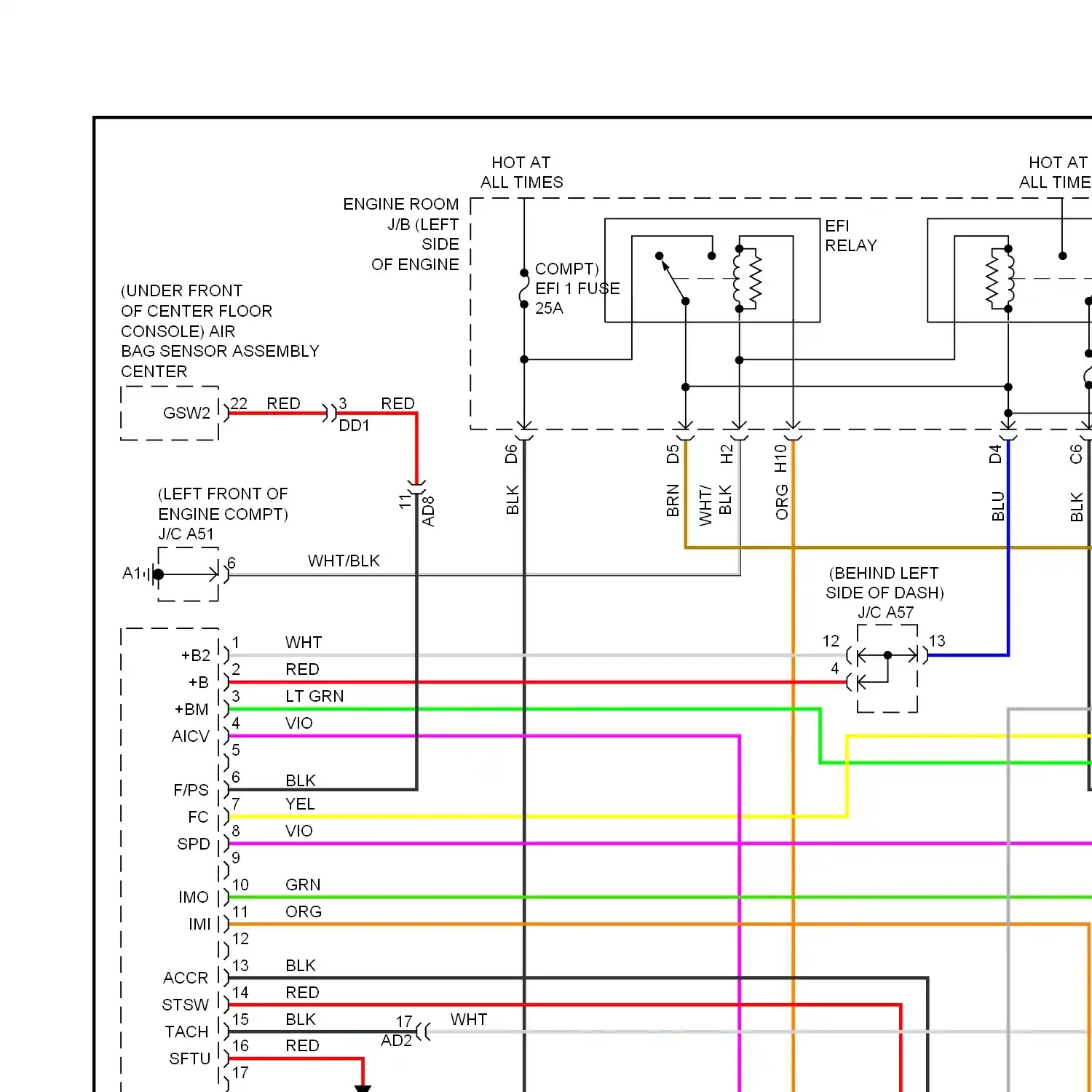1092x1092 pixels.
Task: Click pin '13' at J/C A57
Action: pyautogui.click(x=937, y=641)
